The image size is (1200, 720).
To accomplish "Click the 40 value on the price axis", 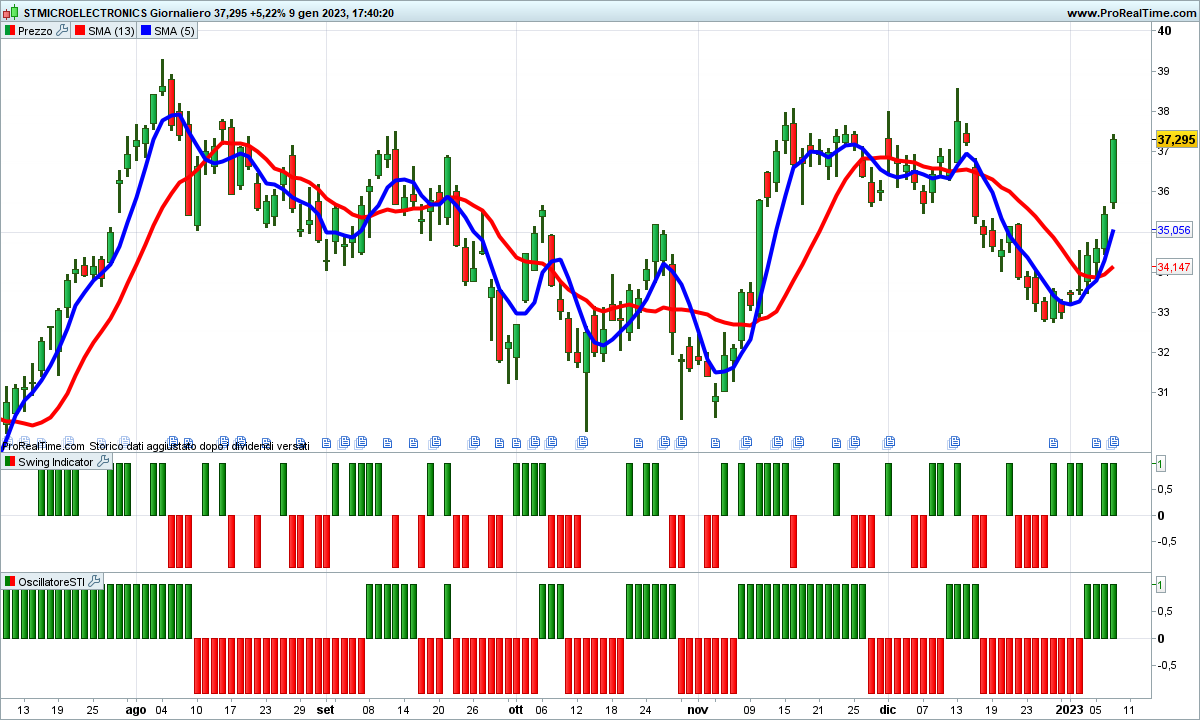I will click(1164, 31).
